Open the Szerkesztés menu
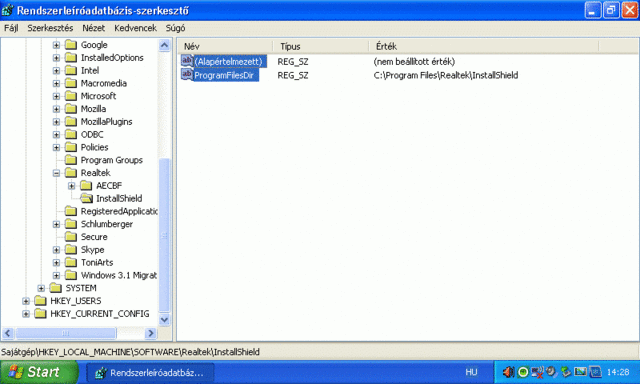The height and width of the screenshot is (384, 640). click(50, 28)
